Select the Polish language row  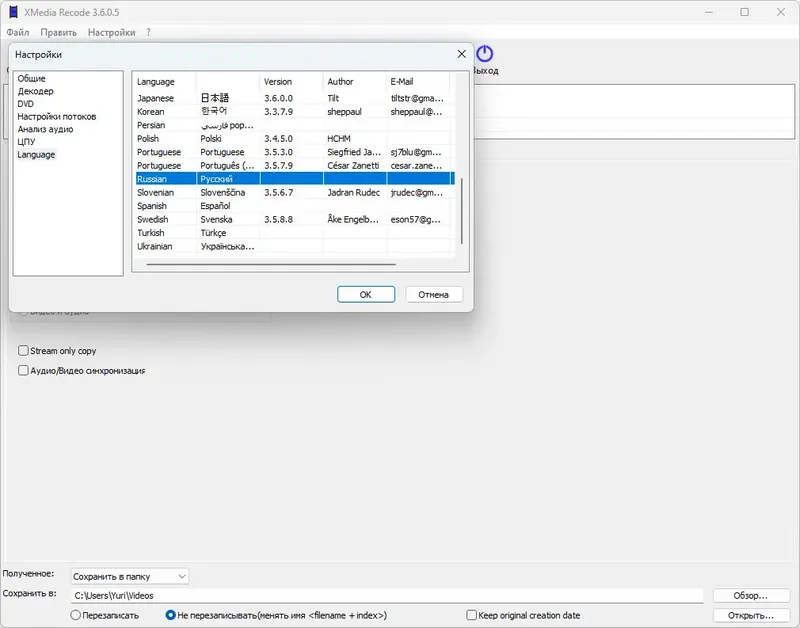click(x=295, y=139)
